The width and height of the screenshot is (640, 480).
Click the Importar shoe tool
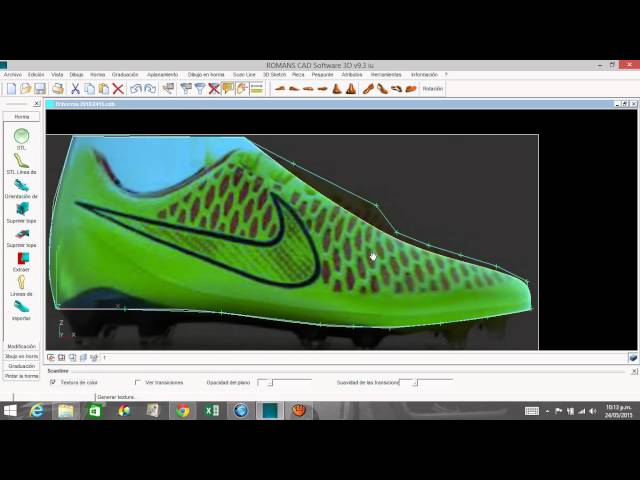pyautogui.click(x=21, y=307)
